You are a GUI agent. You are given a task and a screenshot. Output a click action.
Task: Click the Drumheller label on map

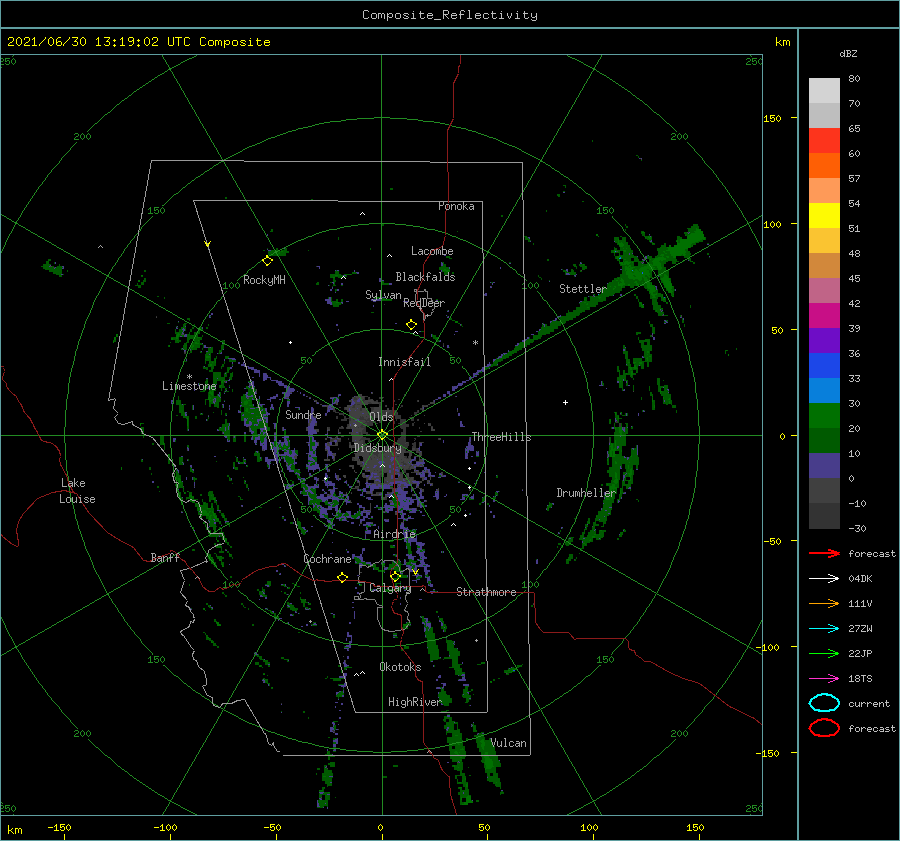click(x=586, y=493)
